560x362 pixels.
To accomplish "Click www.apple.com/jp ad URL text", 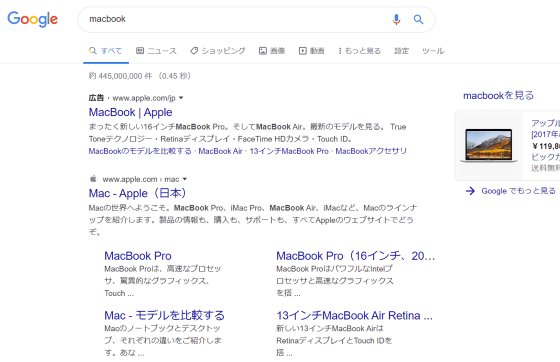I will click(144, 98).
